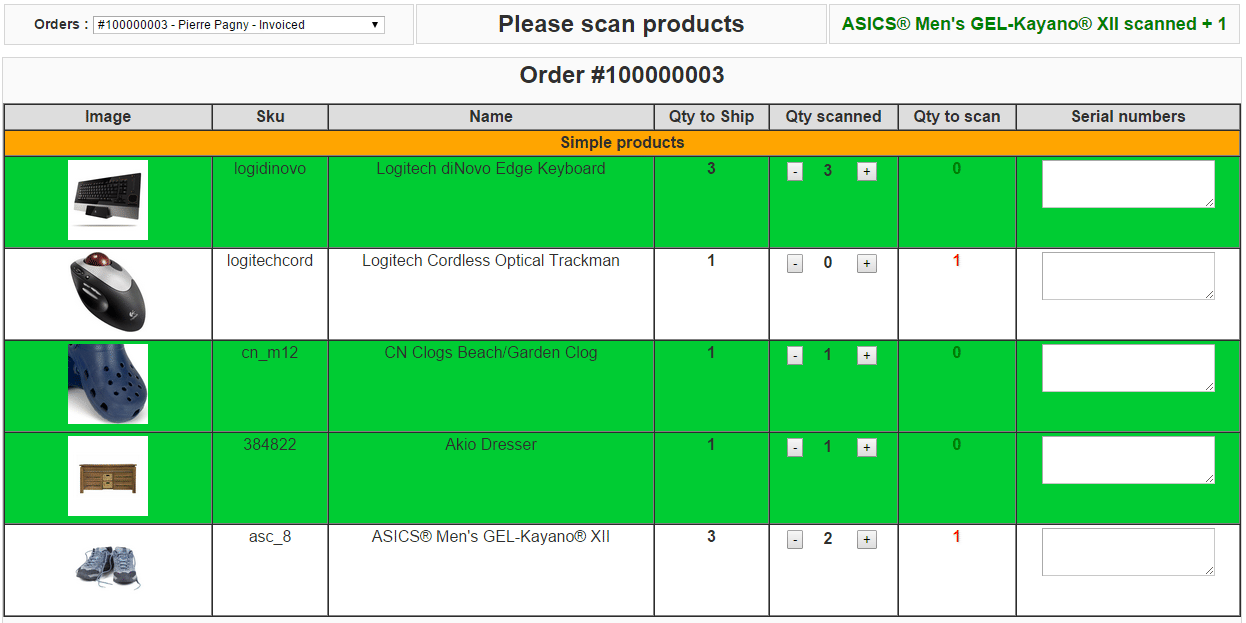
Task: Click product name Akio Dresser
Action: (x=491, y=445)
